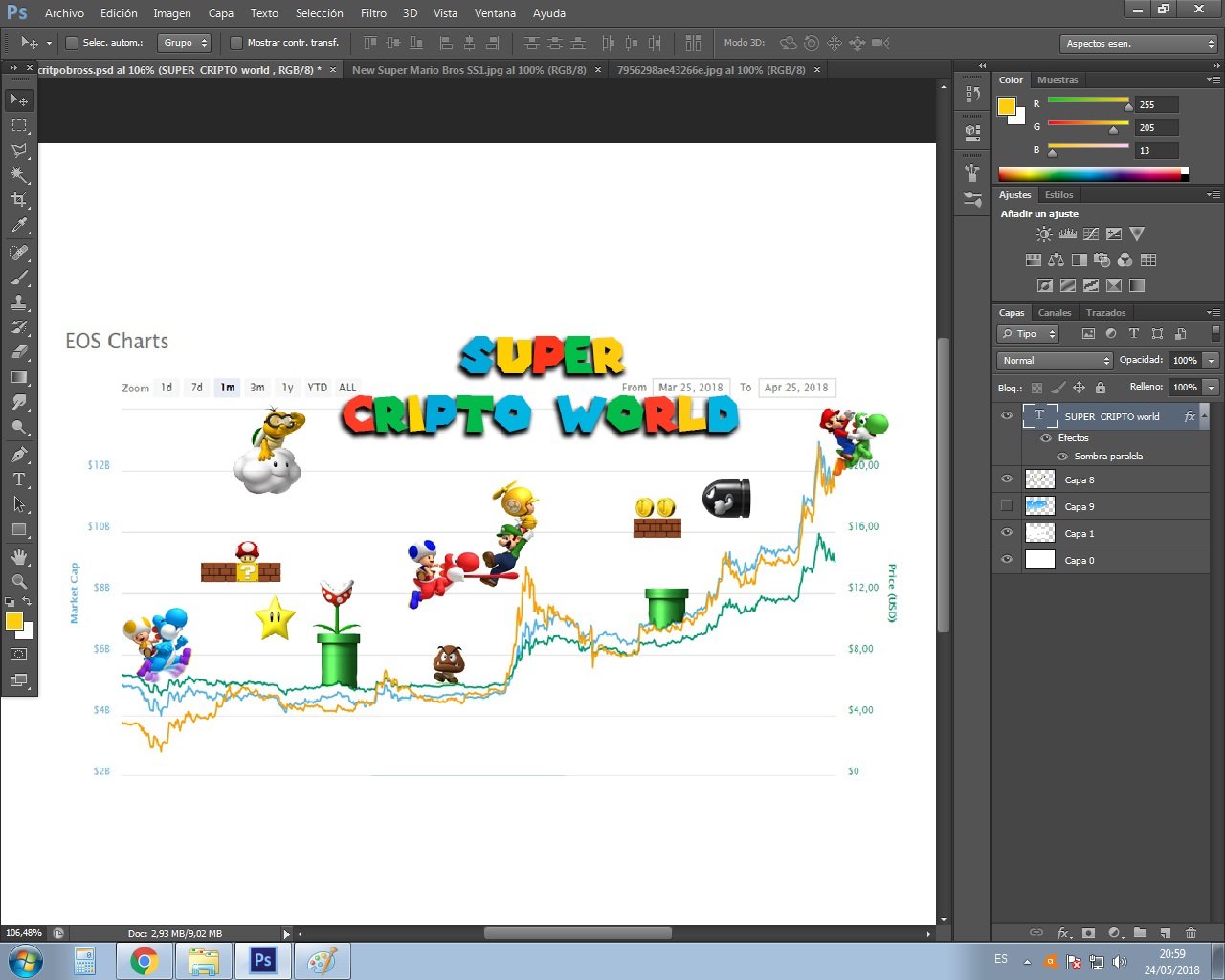The height and width of the screenshot is (980, 1225).
Task: Open the Normal blend mode dropdown
Action: point(1055,361)
